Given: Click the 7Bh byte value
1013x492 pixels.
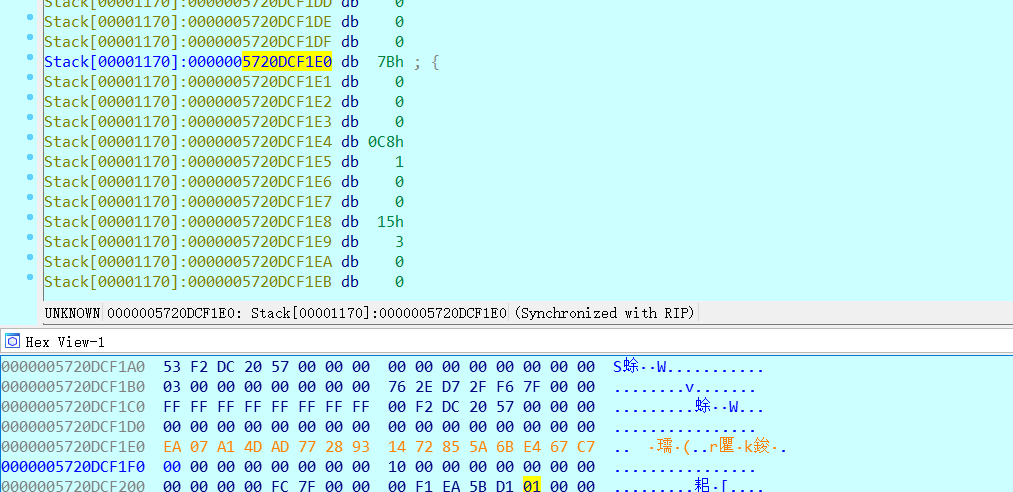Looking at the screenshot, I should (x=390, y=62).
